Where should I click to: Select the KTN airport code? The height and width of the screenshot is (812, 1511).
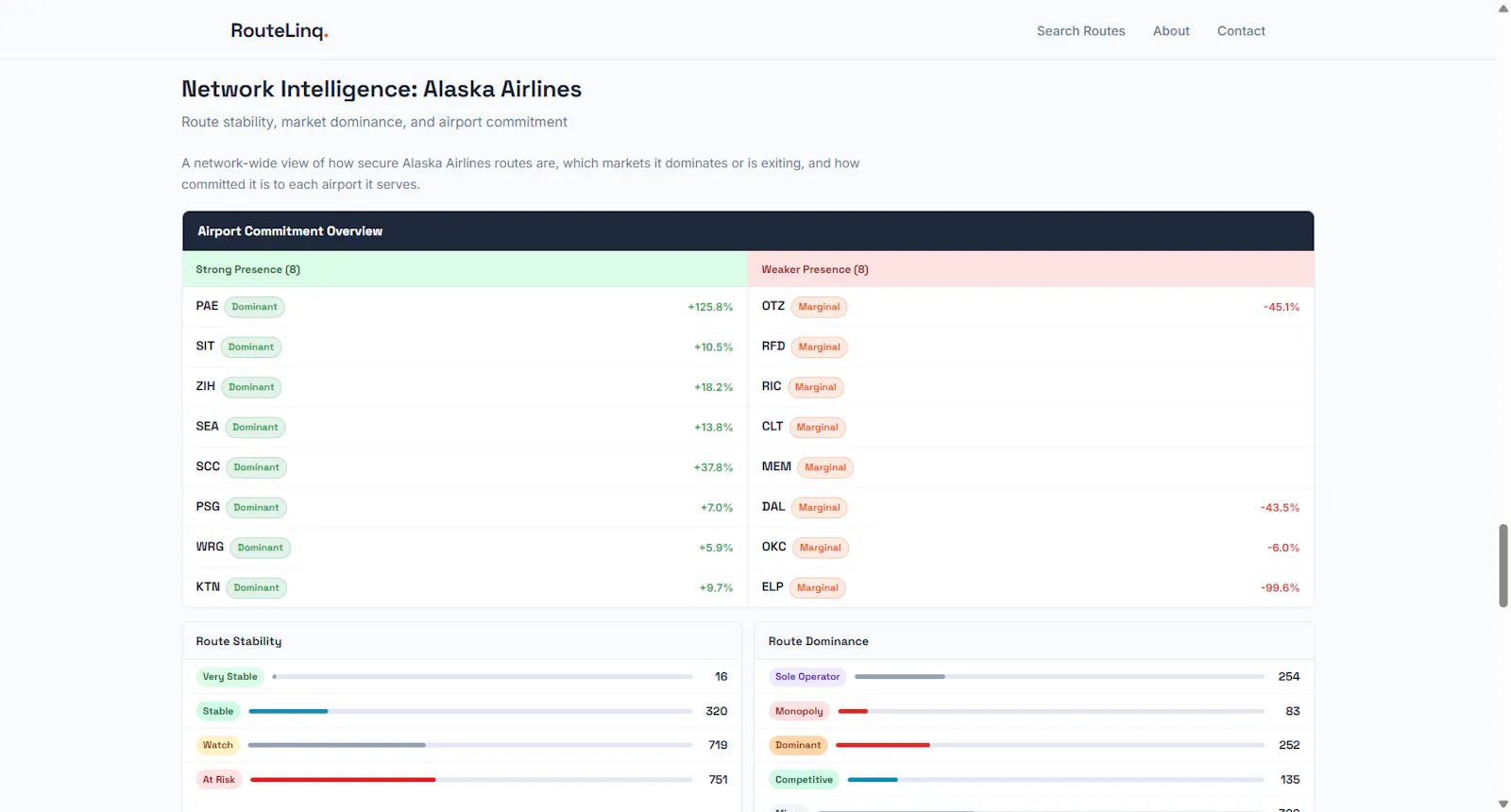pos(208,587)
